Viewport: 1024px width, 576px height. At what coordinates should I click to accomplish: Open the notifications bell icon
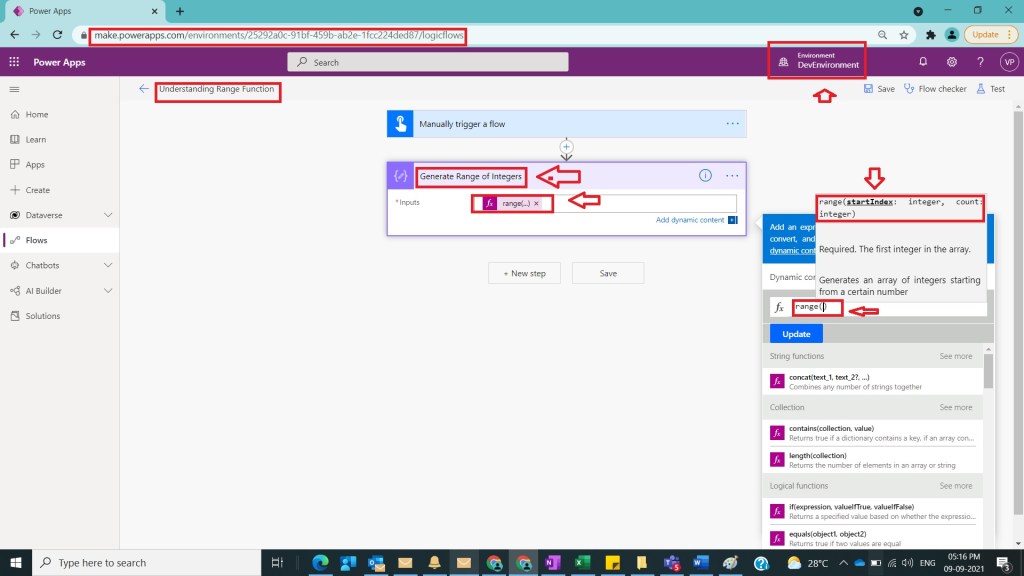[923, 62]
